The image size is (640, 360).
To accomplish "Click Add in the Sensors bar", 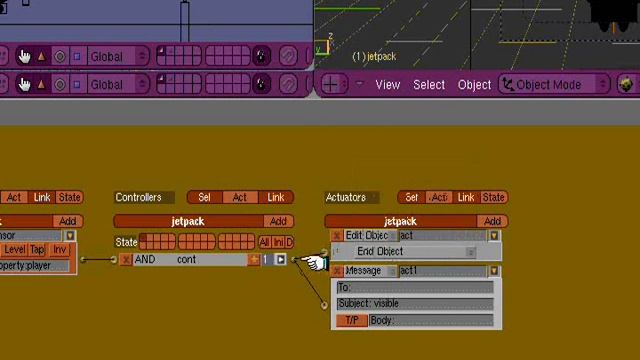I will point(68,222).
